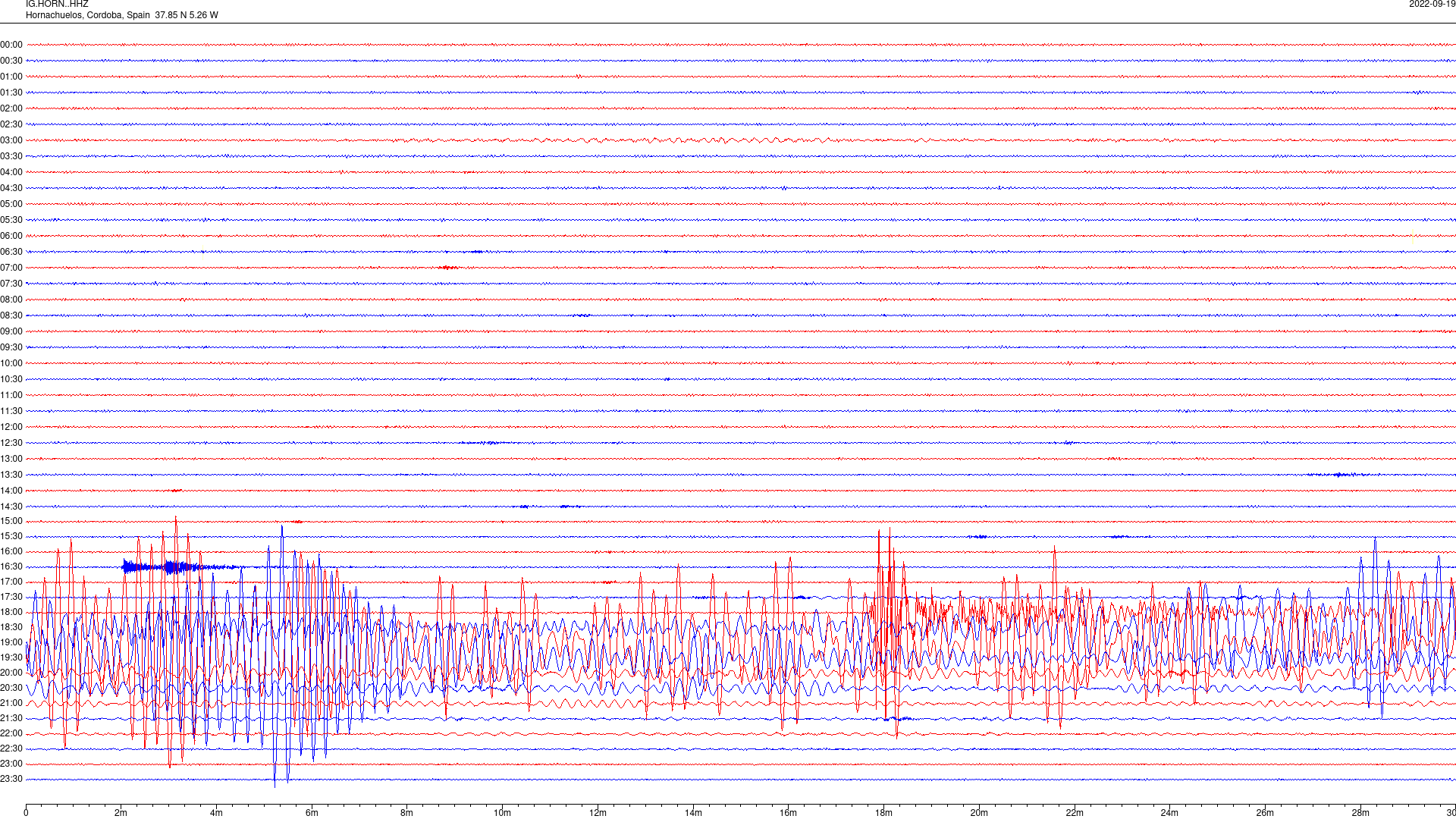Click the 6m tick on time axis
The image size is (1456, 819).
coord(312,813)
